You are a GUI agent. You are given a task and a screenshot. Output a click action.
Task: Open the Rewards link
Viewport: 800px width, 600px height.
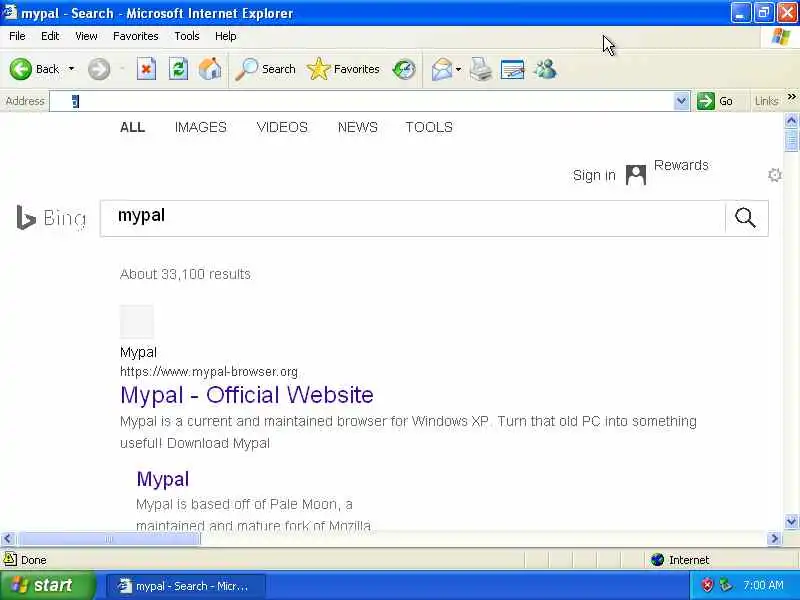(x=681, y=165)
